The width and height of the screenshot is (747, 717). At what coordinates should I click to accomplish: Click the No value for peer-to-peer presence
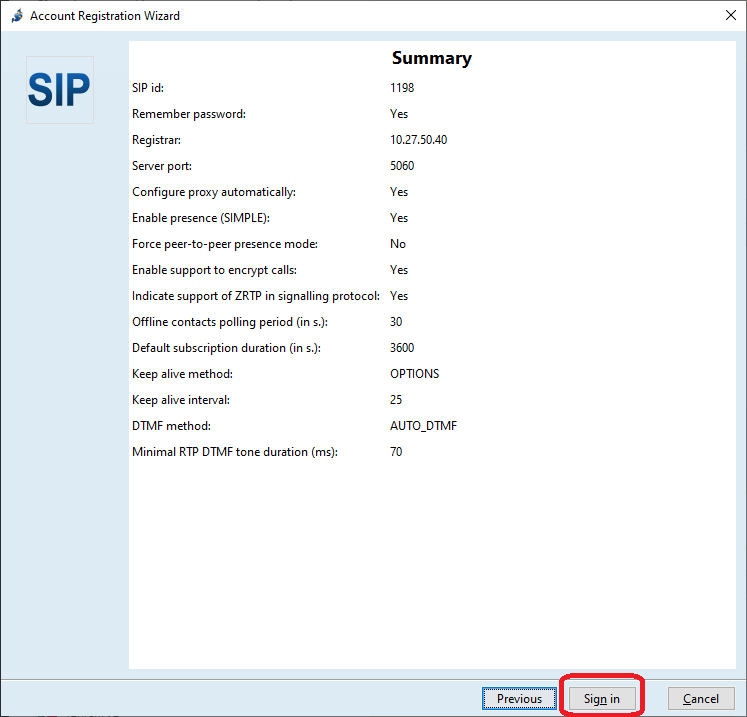[398, 244]
